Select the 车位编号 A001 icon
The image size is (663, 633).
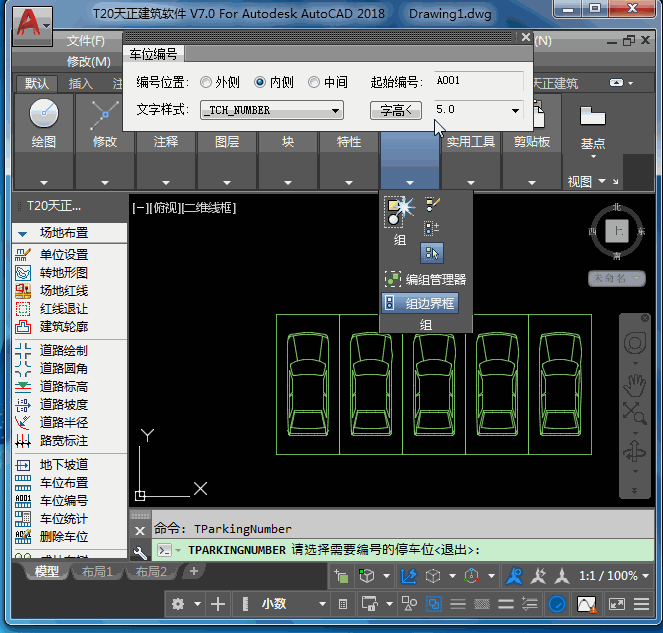23,501
